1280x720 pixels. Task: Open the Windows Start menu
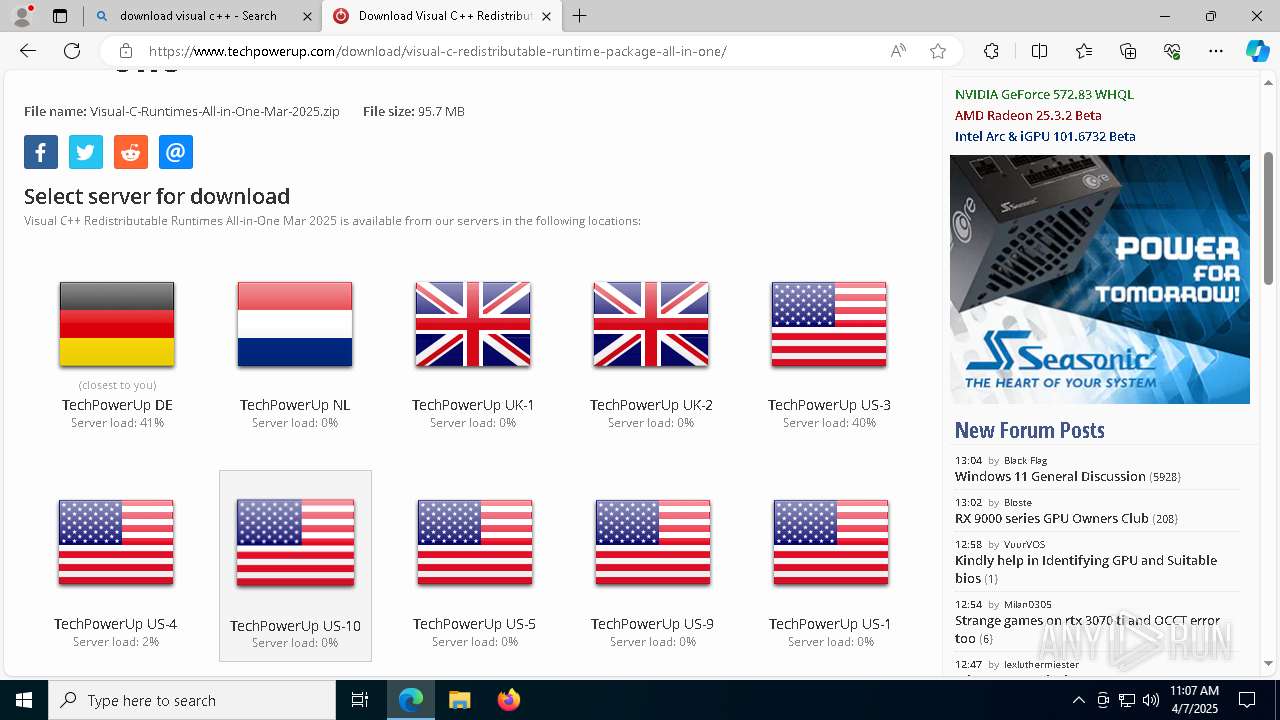[24, 700]
